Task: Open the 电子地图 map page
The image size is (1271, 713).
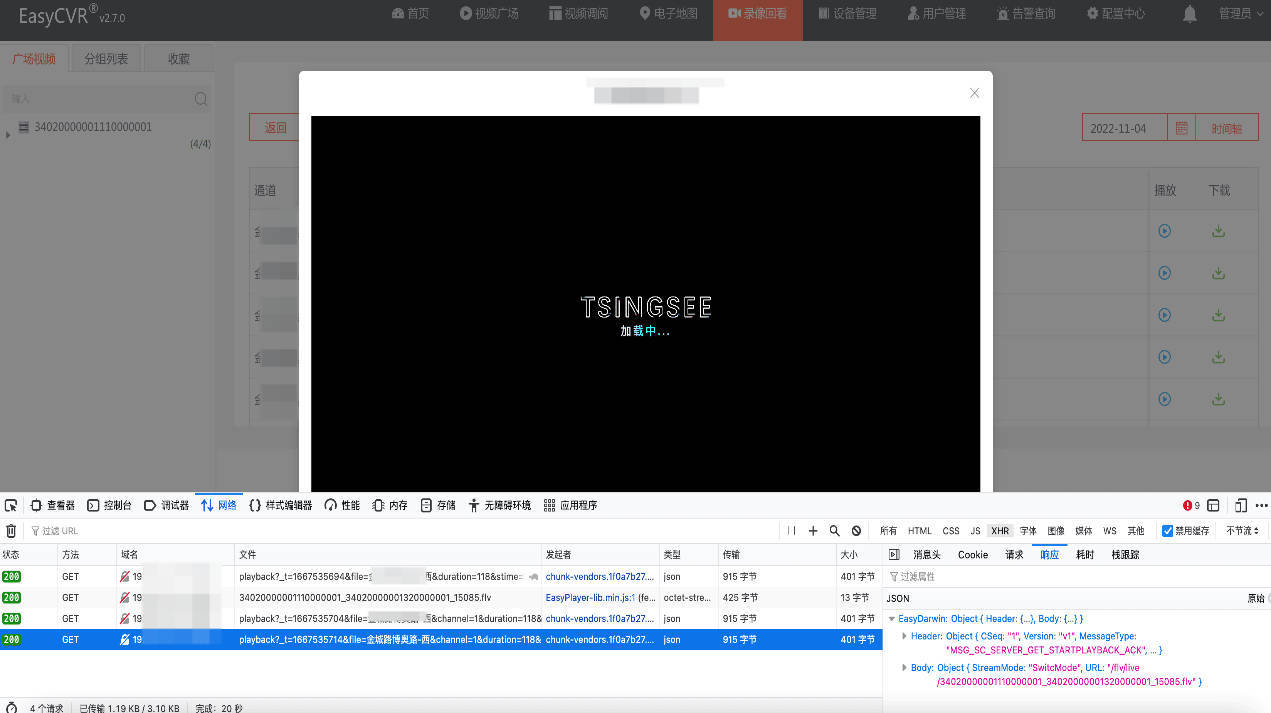Action: pyautogui.click(x=668, y=14)
